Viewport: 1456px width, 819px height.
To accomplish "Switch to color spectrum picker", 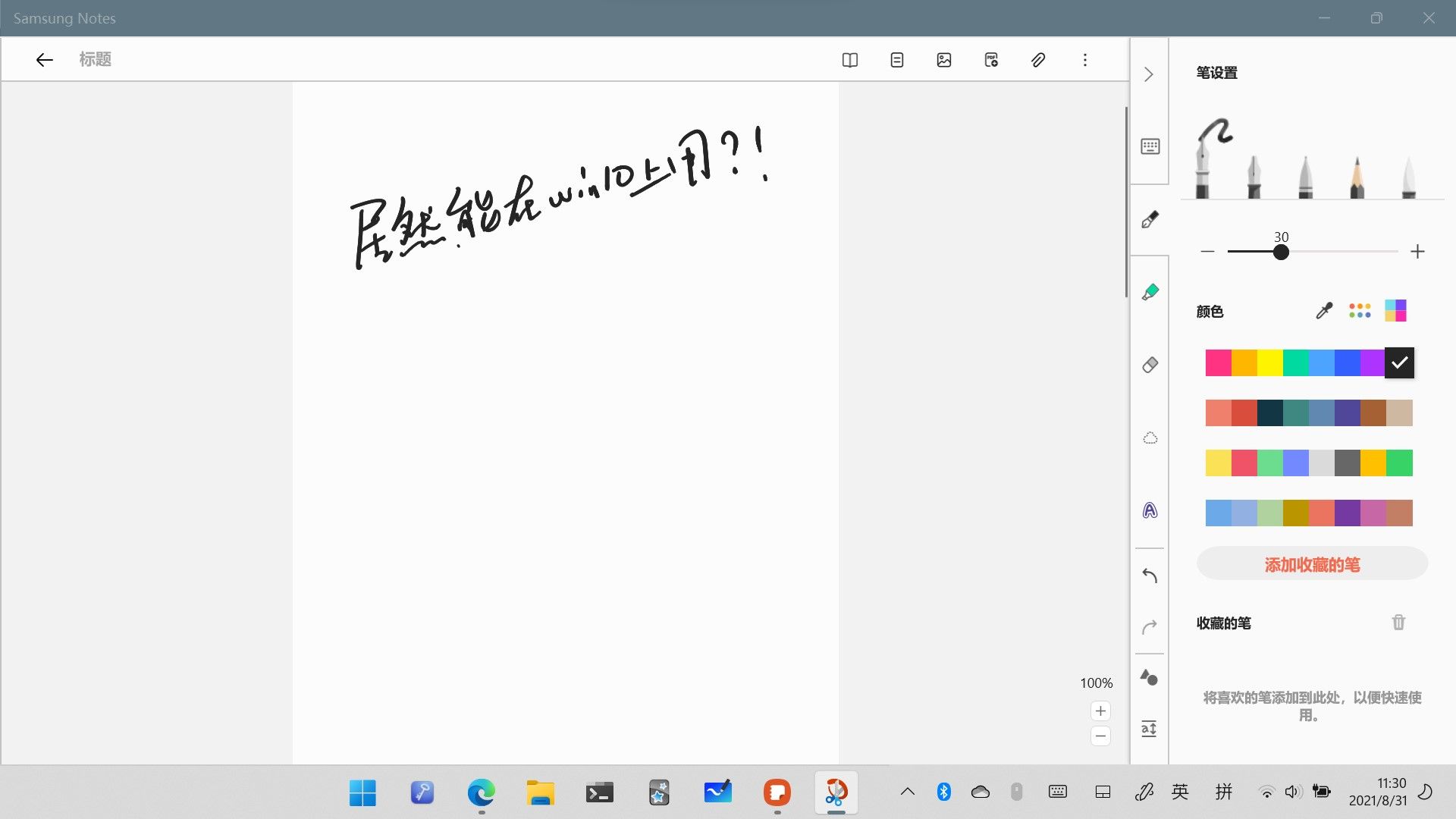I will [1395, 311].
